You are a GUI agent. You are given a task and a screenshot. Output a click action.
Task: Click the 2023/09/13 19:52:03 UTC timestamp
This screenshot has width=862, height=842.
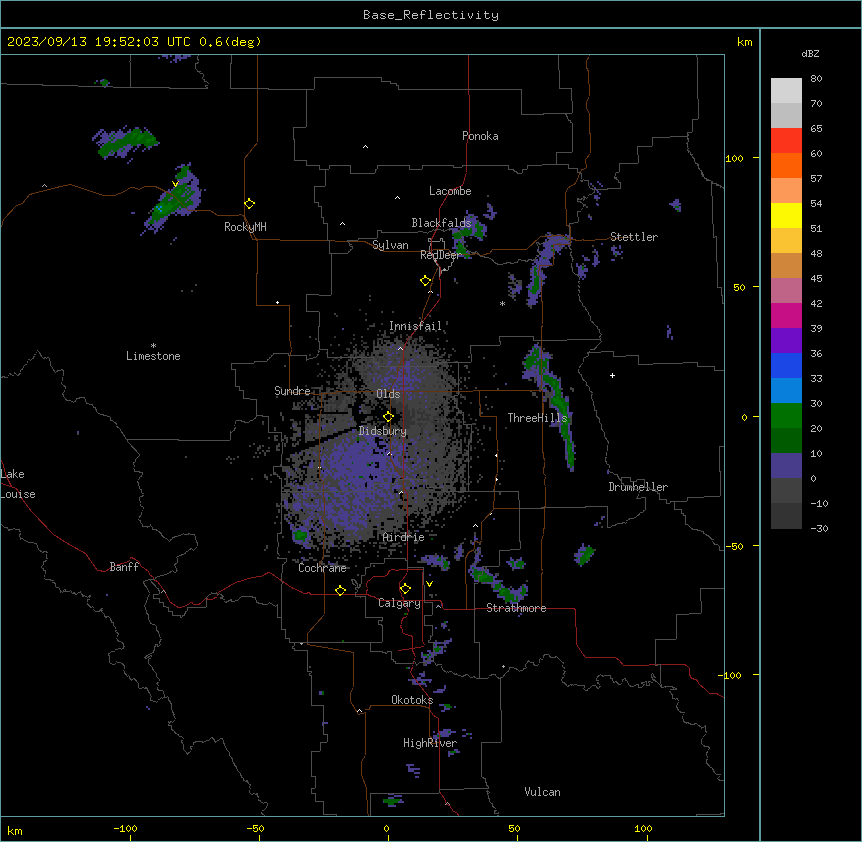tap(99, 42)
